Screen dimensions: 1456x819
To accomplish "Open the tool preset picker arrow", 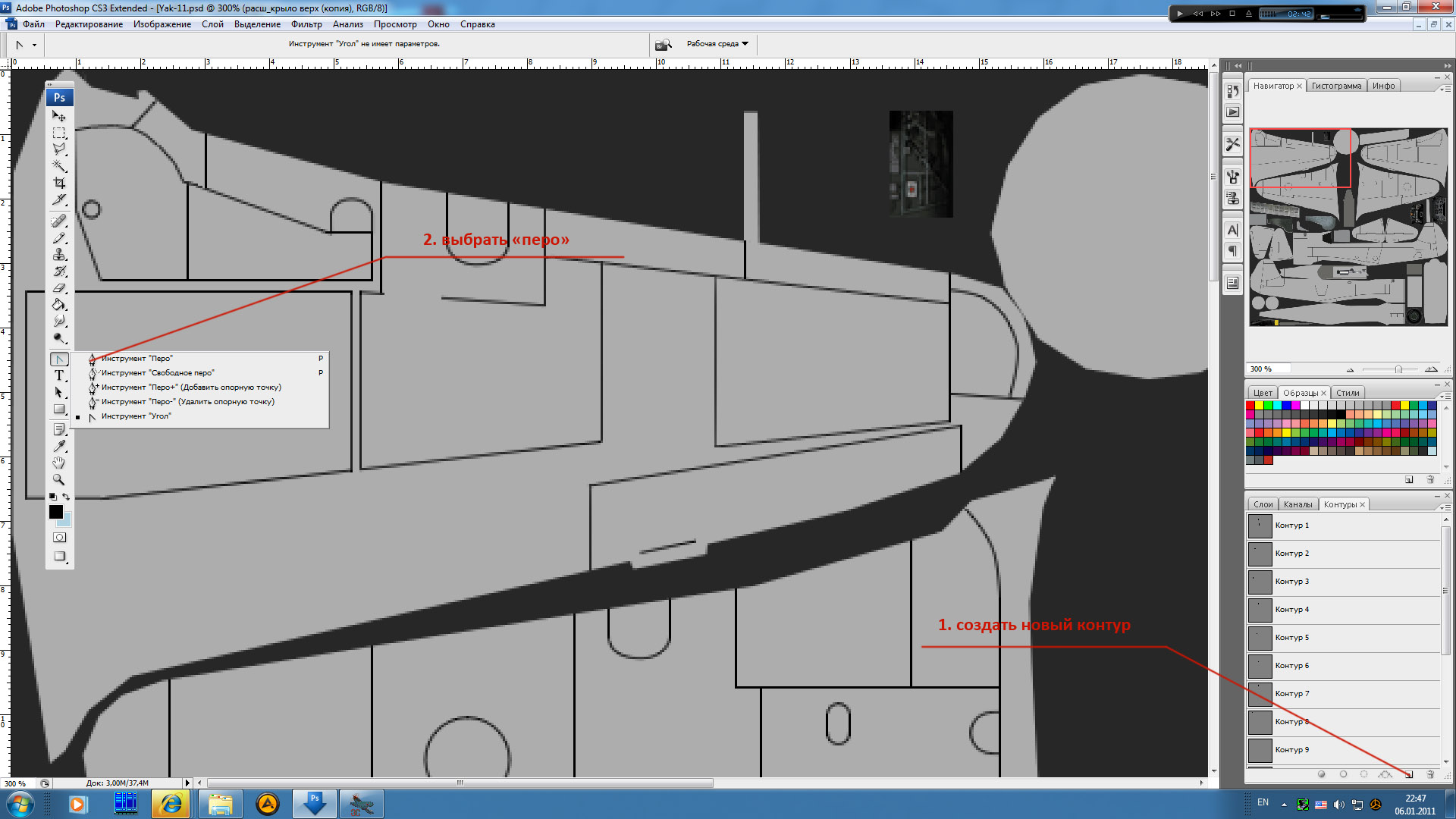I will click(34, 45).
